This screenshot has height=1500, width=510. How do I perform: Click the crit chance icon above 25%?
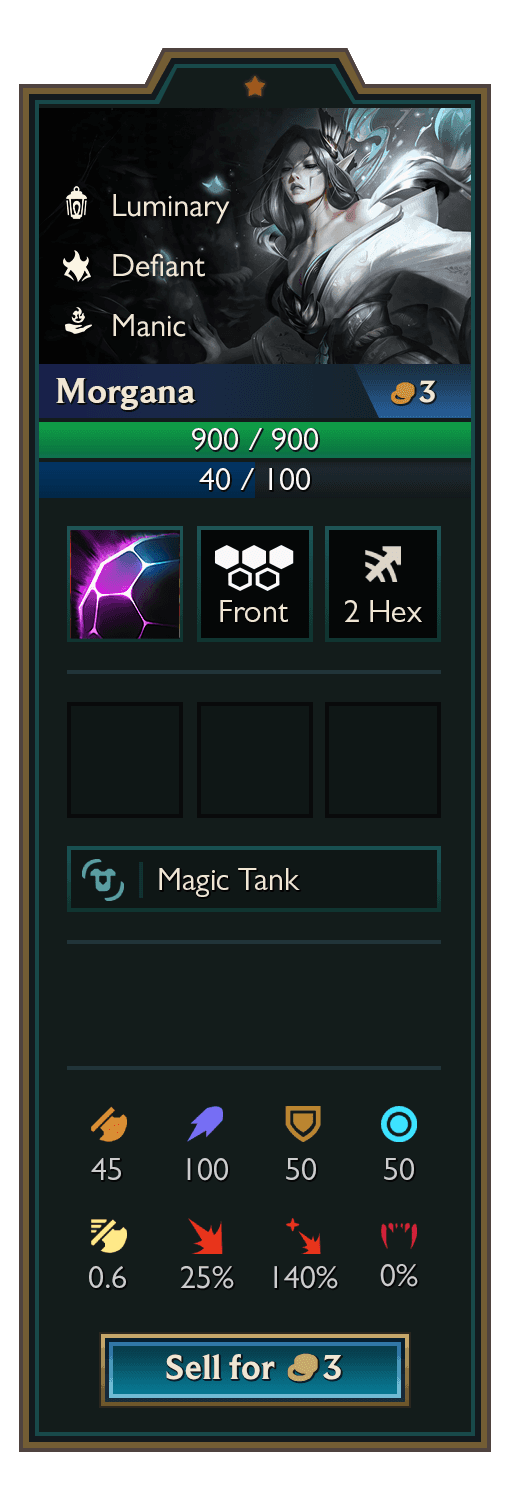(x=206, y=1236)
